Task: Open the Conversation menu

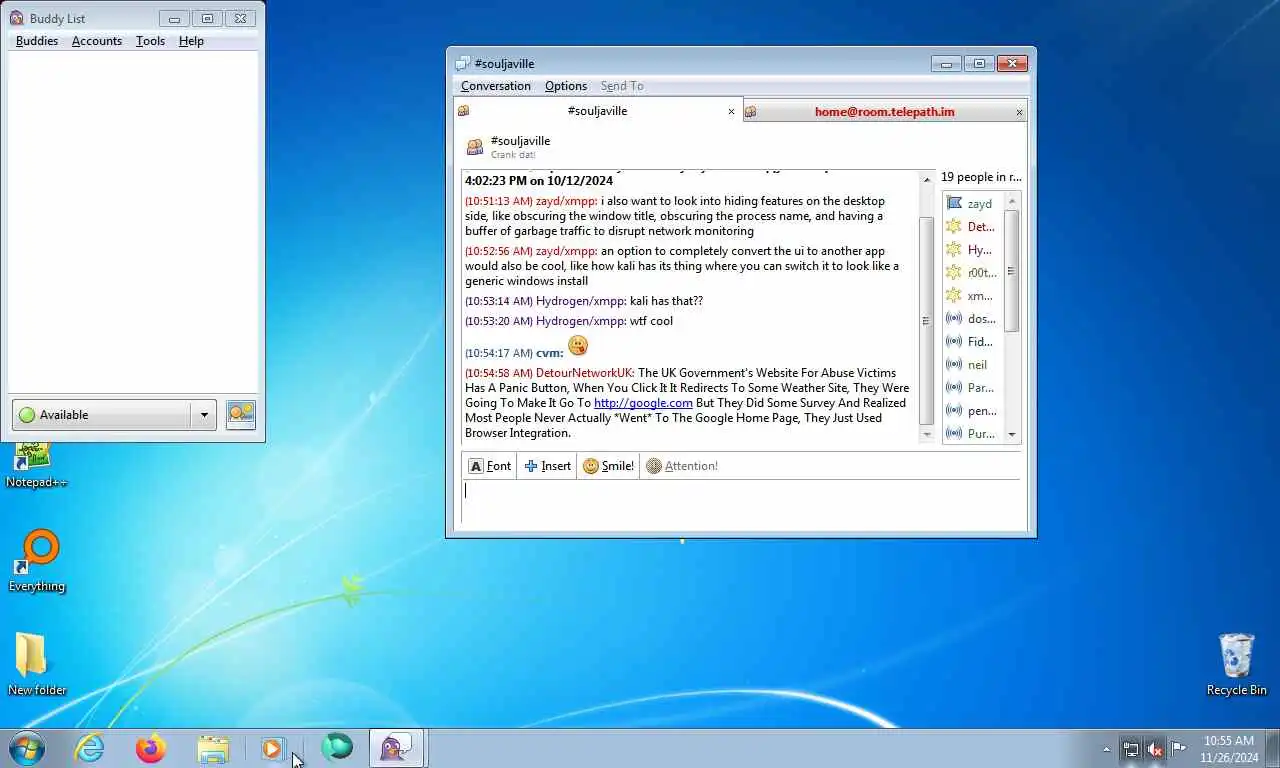Action: tap(496, 86)
